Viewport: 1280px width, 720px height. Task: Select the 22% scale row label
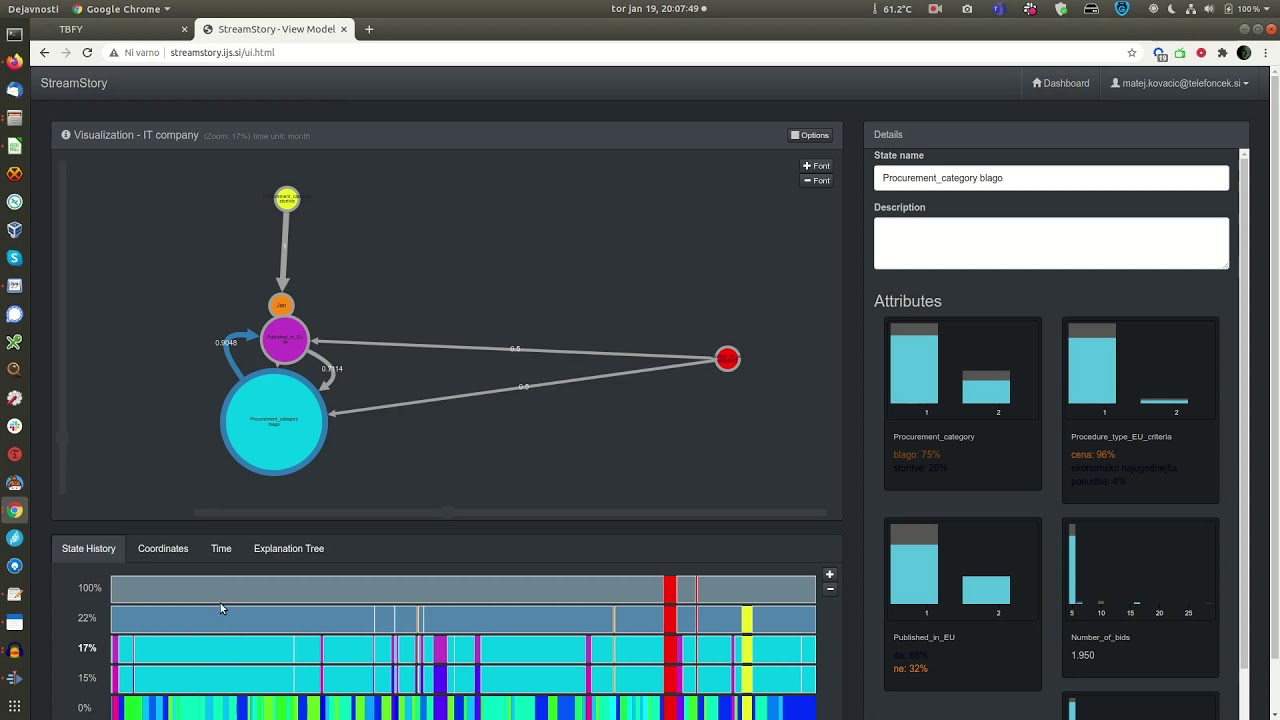(87, 618)
